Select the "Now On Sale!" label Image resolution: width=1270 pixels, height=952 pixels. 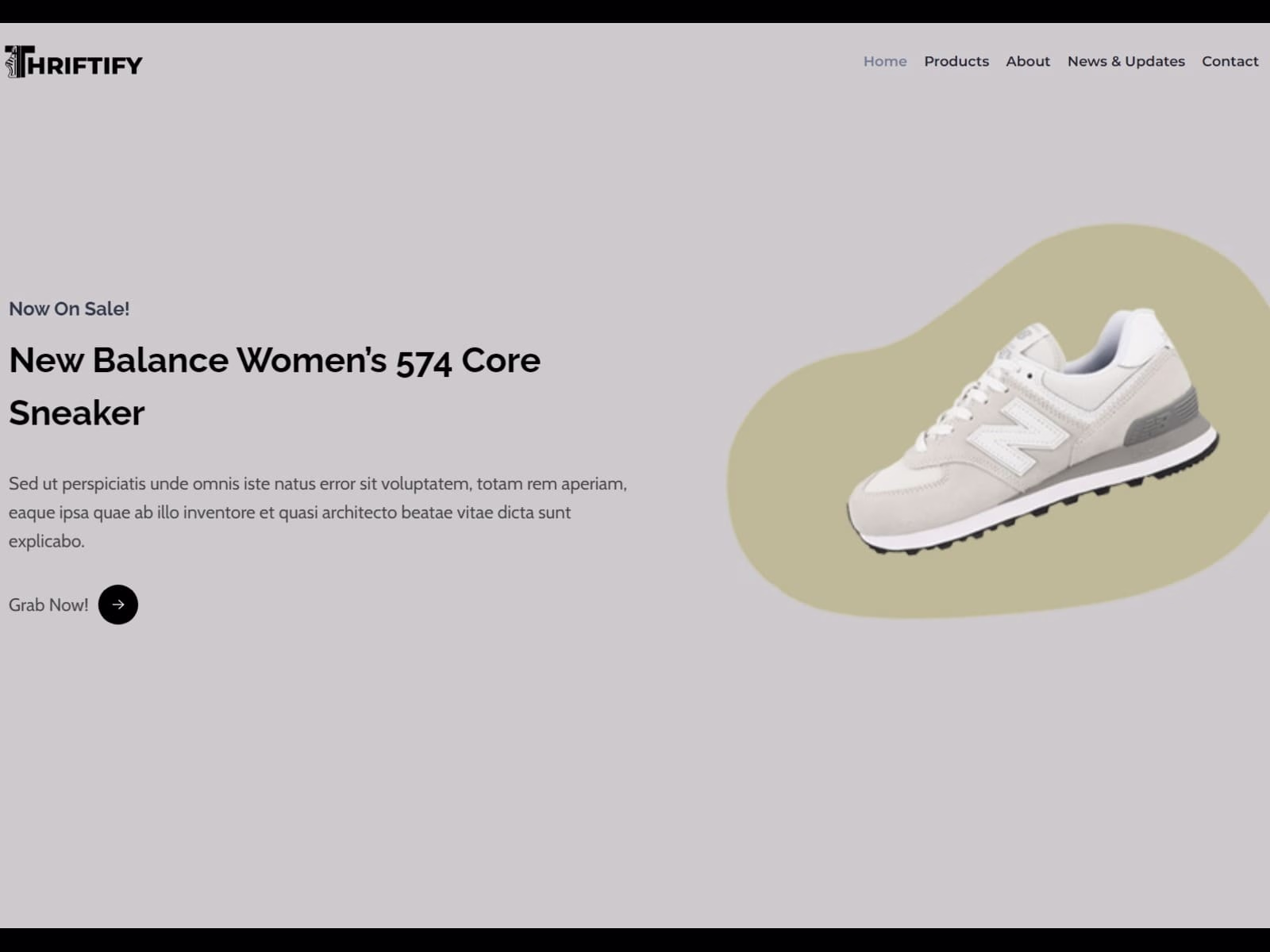pyautogui.click(x=69, y=309)
